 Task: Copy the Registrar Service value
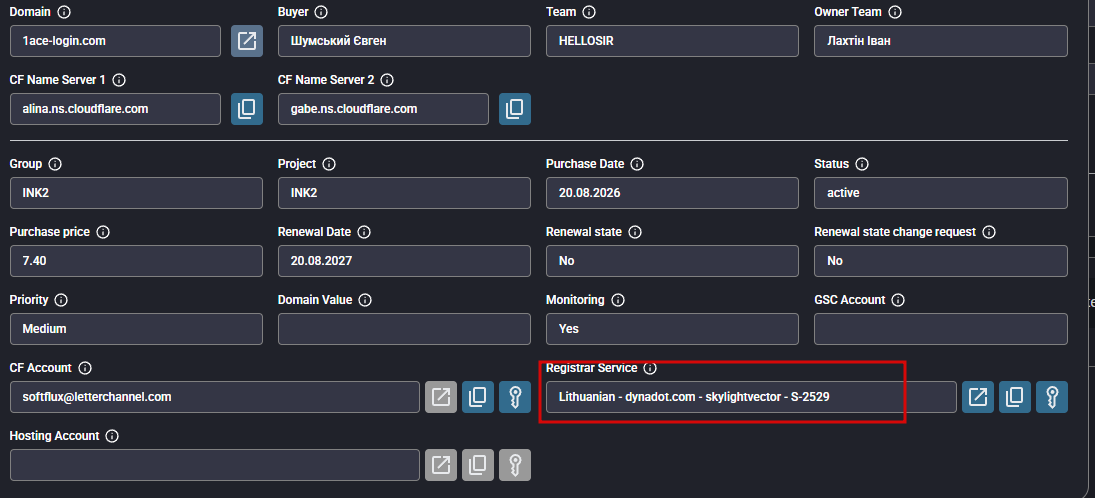(1015, 397)
